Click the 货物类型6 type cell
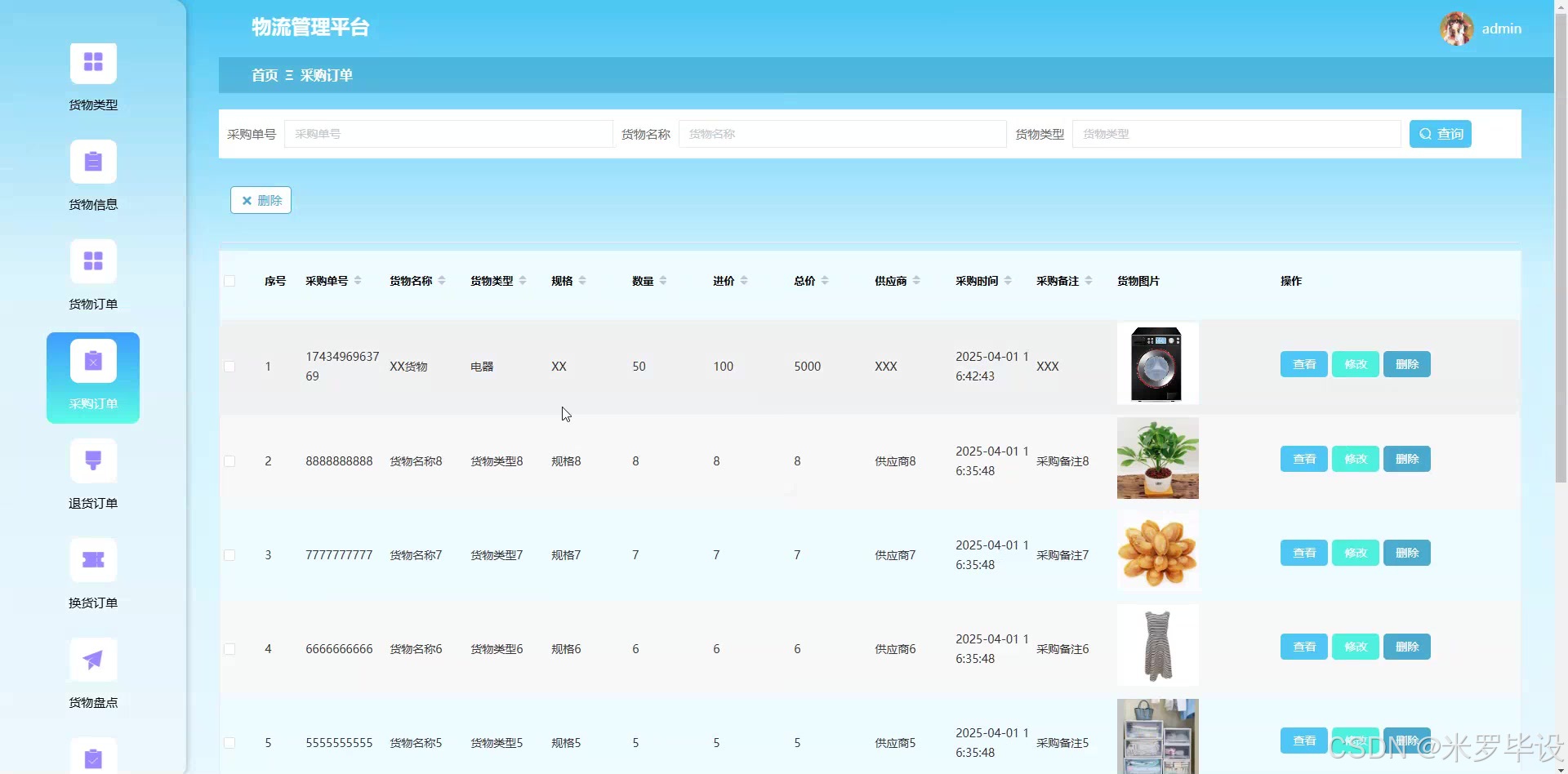1568x774 pixels. point(497,649)
